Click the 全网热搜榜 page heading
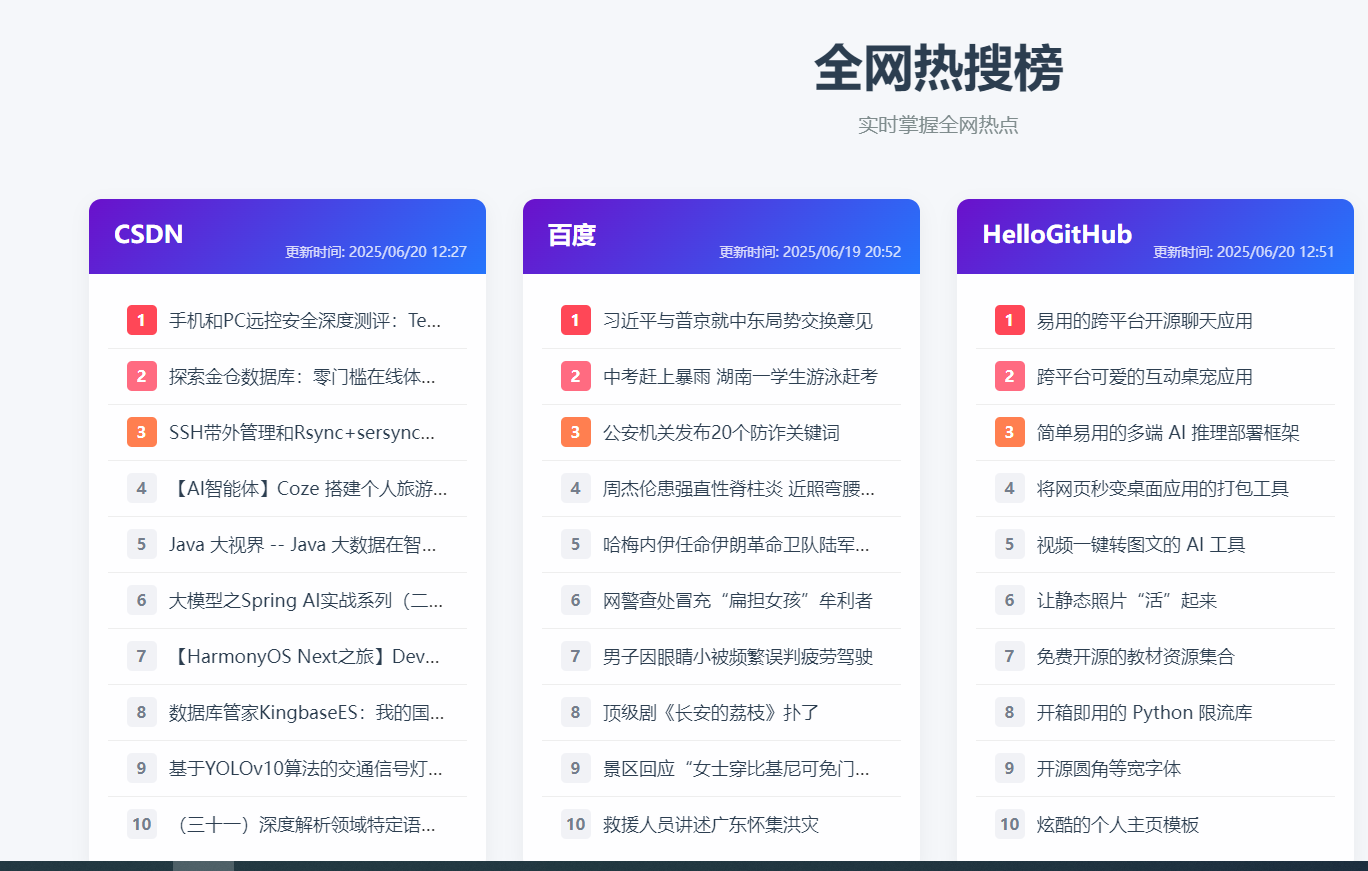This screenshot has height=871, width=1368. 938,68
